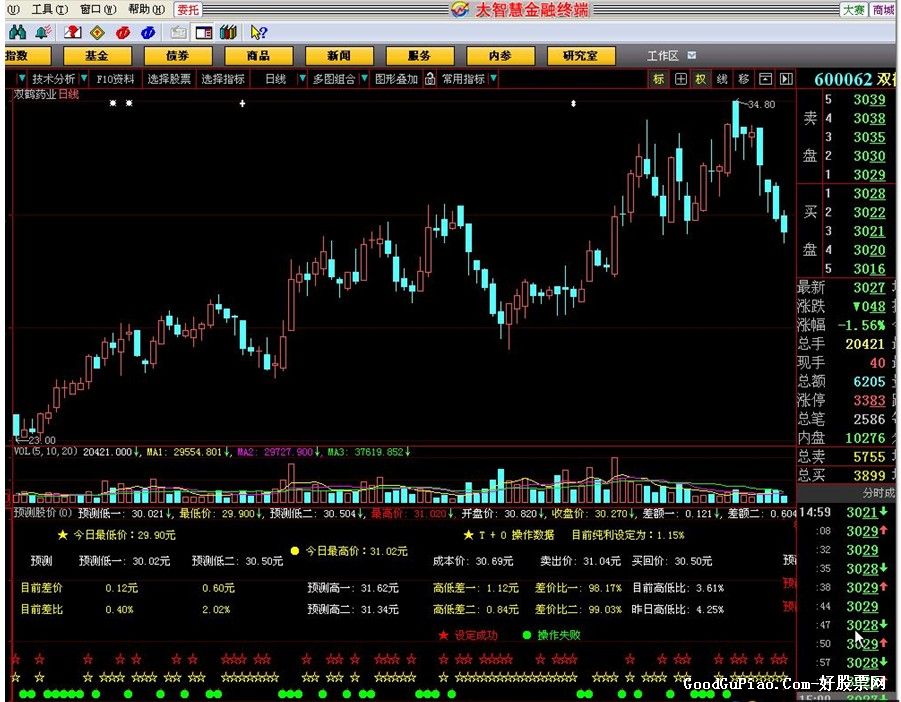Screen dimensions: 901x702
Task: Click the 多图组合 button
Action: point(334,79)
